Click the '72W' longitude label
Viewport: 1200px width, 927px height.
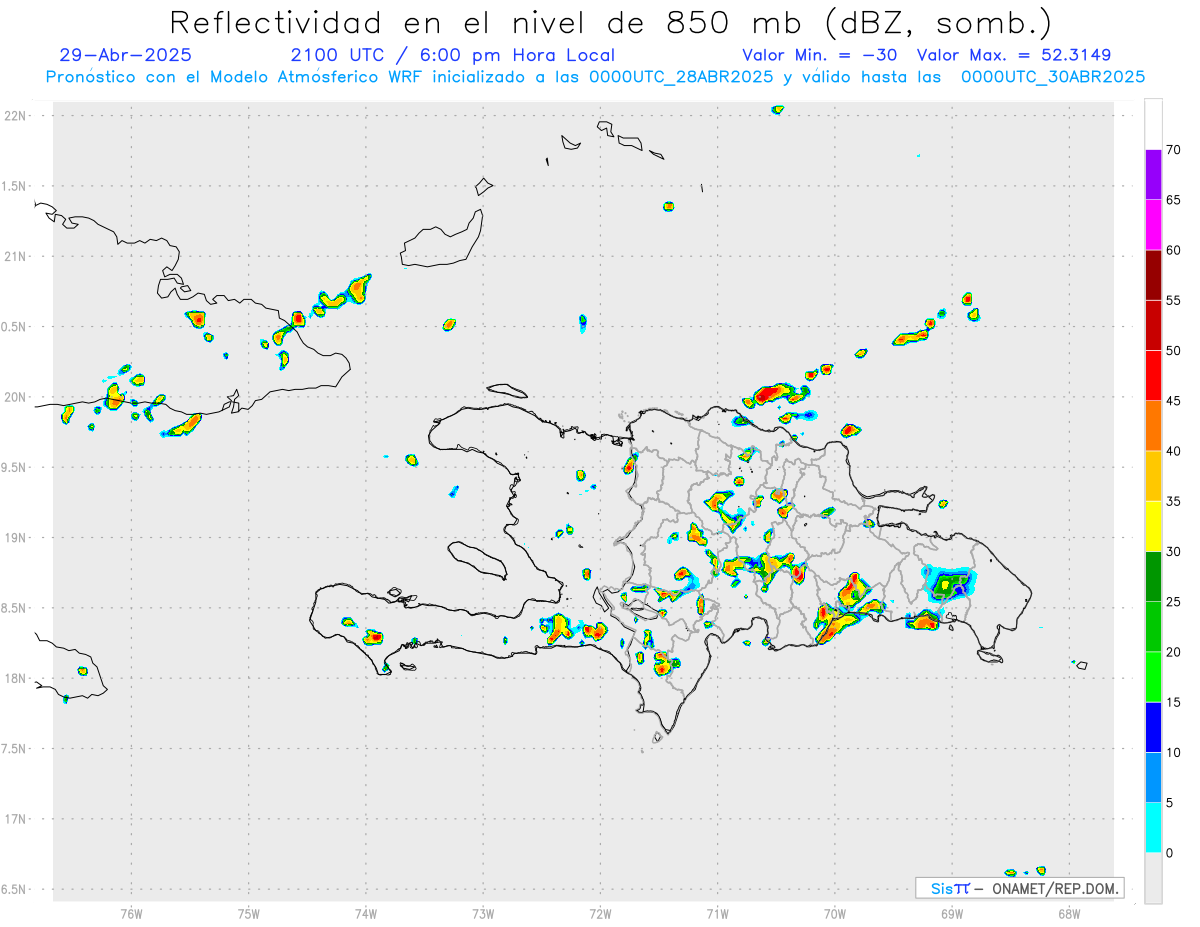(600, 914)
